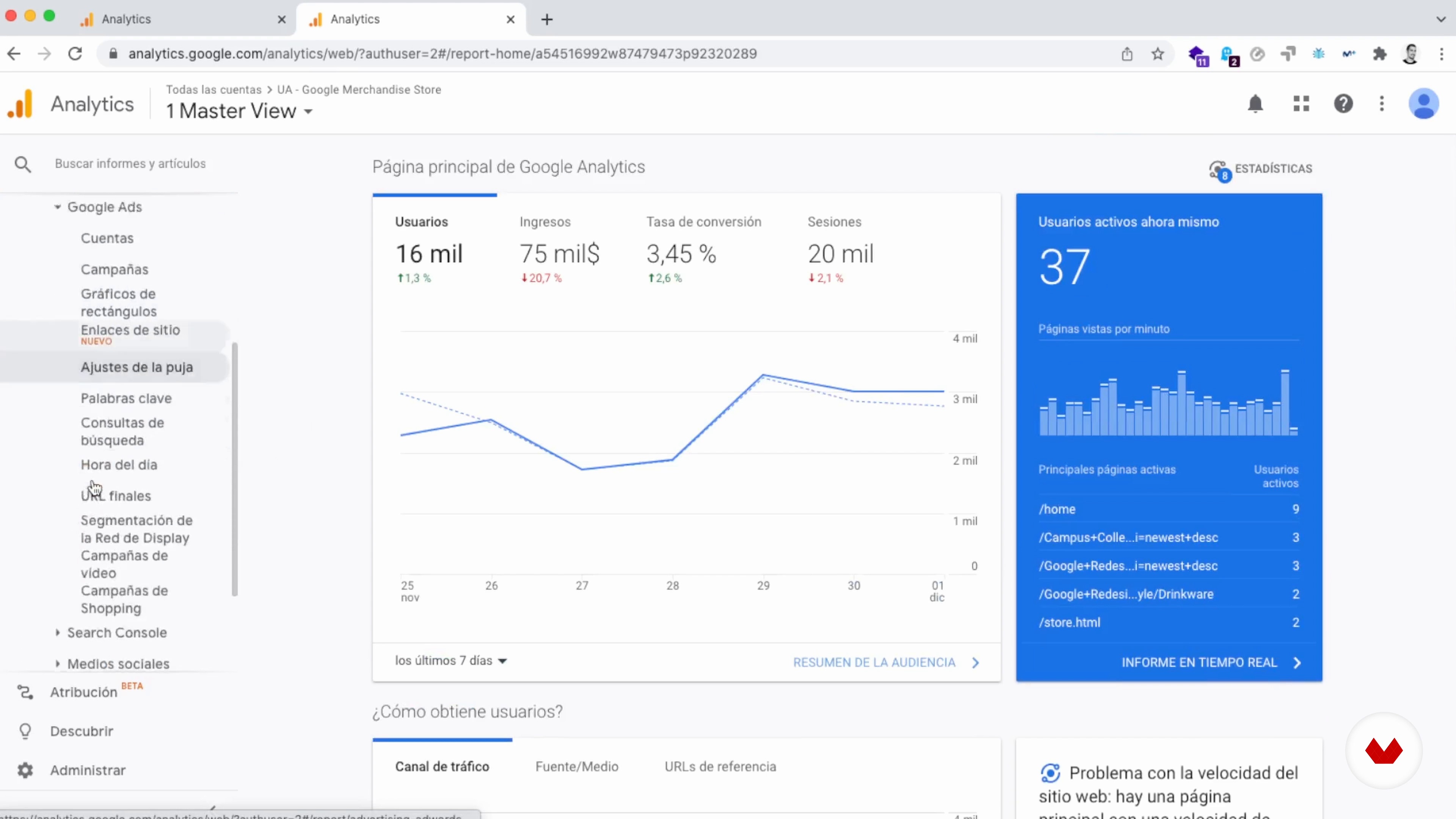The height and width of the screenshot is (819, 1456).
Task: Open the 'los últimos 7 días' date dropdown
Action: coord(450,661)
